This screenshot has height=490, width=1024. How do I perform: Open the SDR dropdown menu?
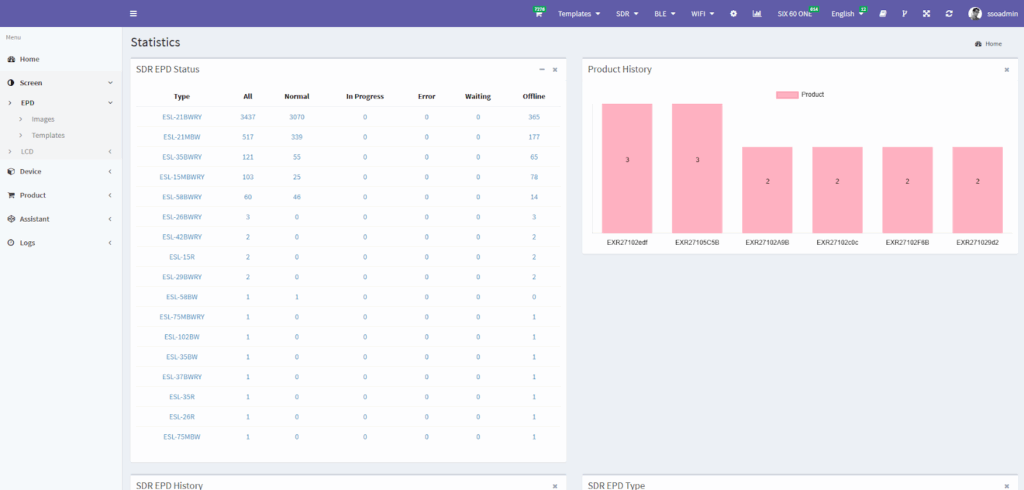pyautogui.click(x=628, y=14)
